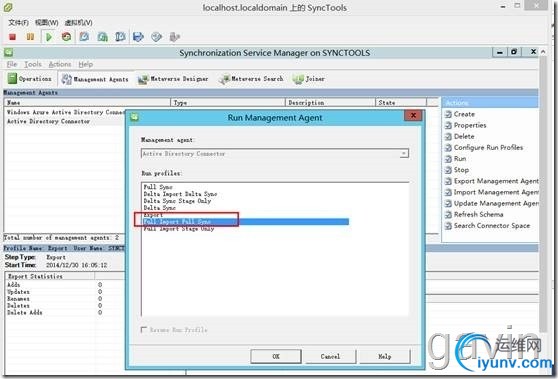
Task: Open the Joiner tab
Action: 309,79
